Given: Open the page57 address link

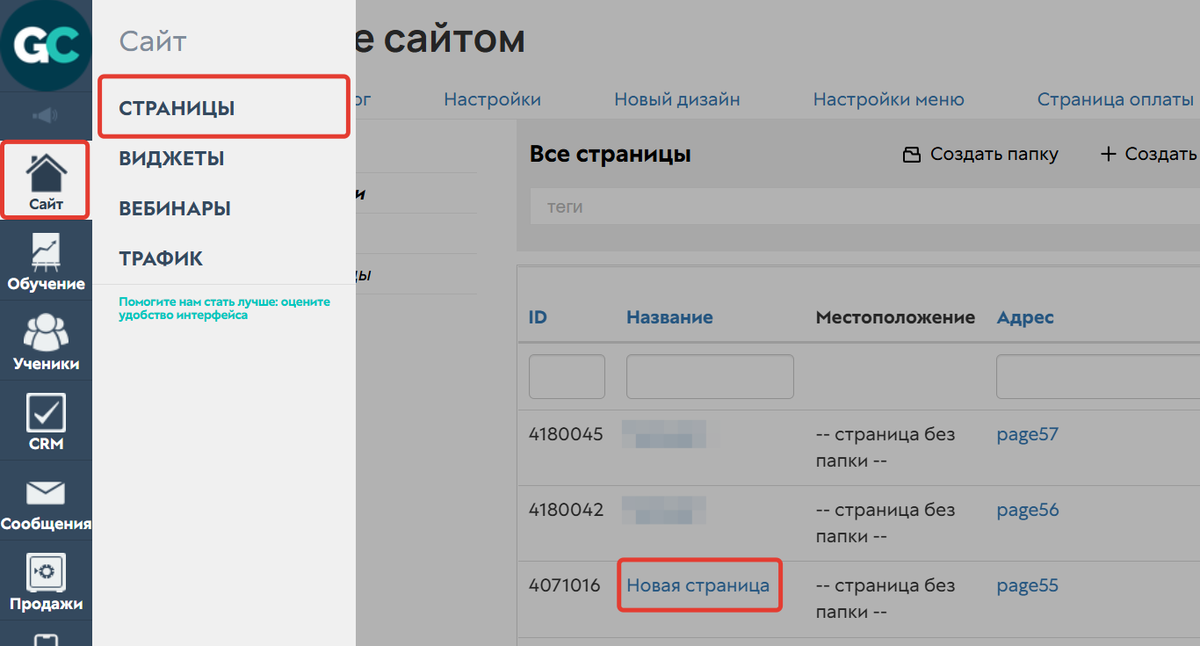Looking at the screenshot, I should (1027, 435).
